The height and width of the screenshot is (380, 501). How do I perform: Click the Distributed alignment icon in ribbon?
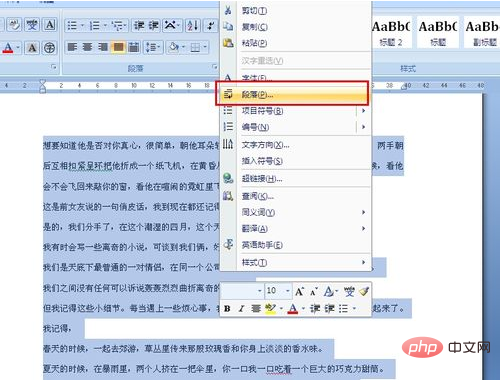coord(133,47)
